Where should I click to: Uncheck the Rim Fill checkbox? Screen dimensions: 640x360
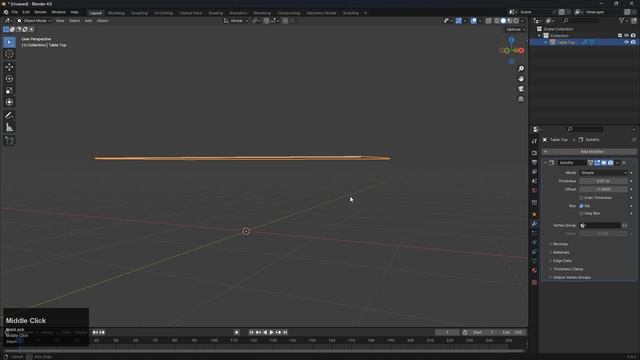pyautogui.click(x=581, y=206)
